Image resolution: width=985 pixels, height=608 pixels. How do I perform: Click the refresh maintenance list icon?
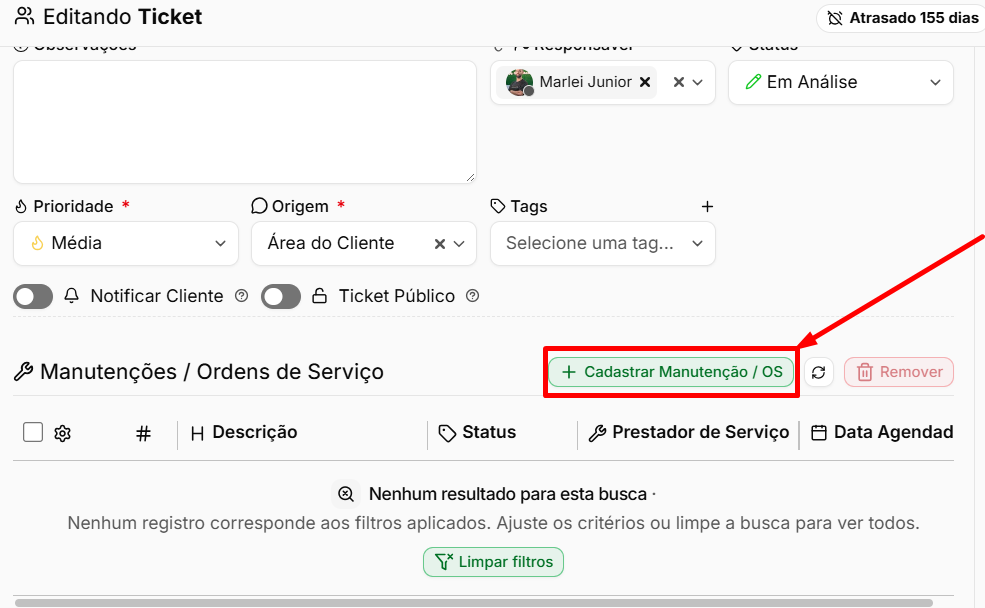[819, 372]
